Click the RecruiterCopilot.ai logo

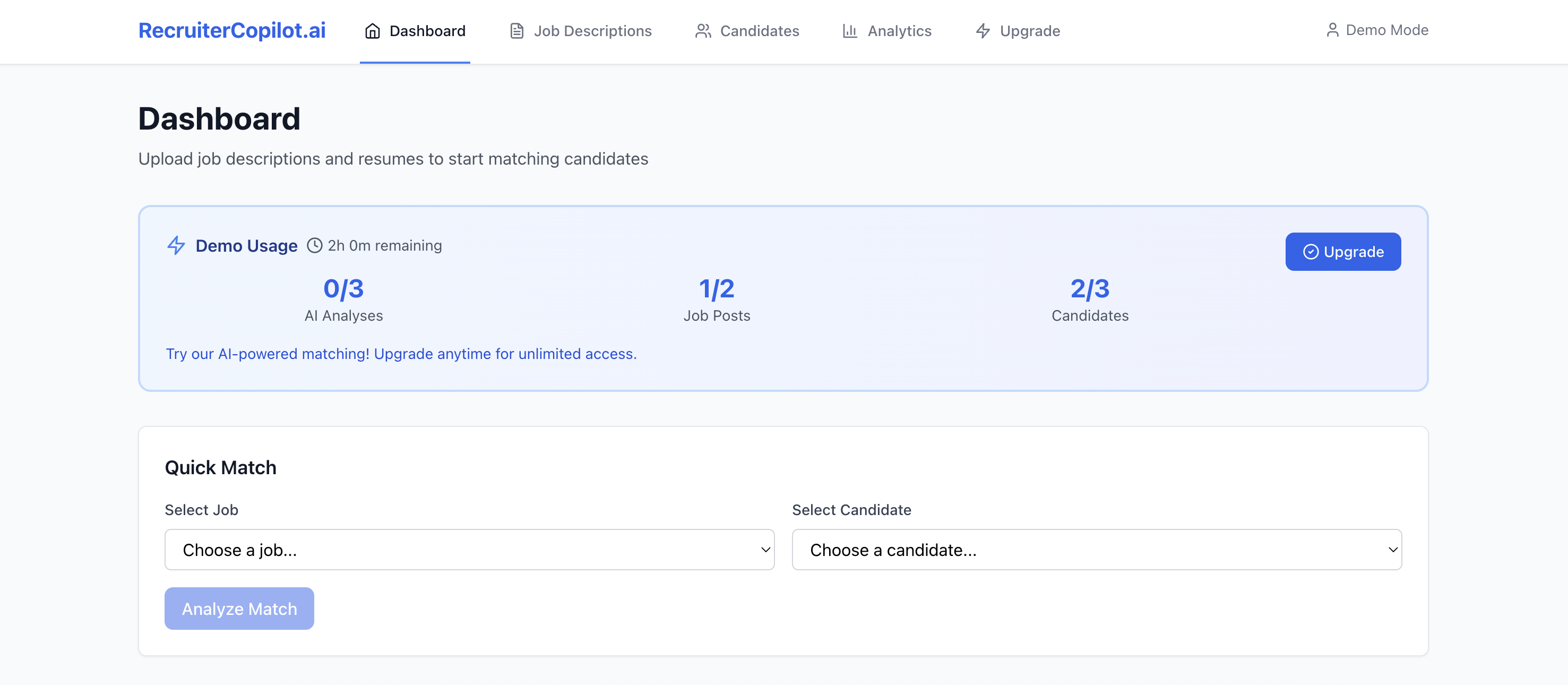point(231,30)
